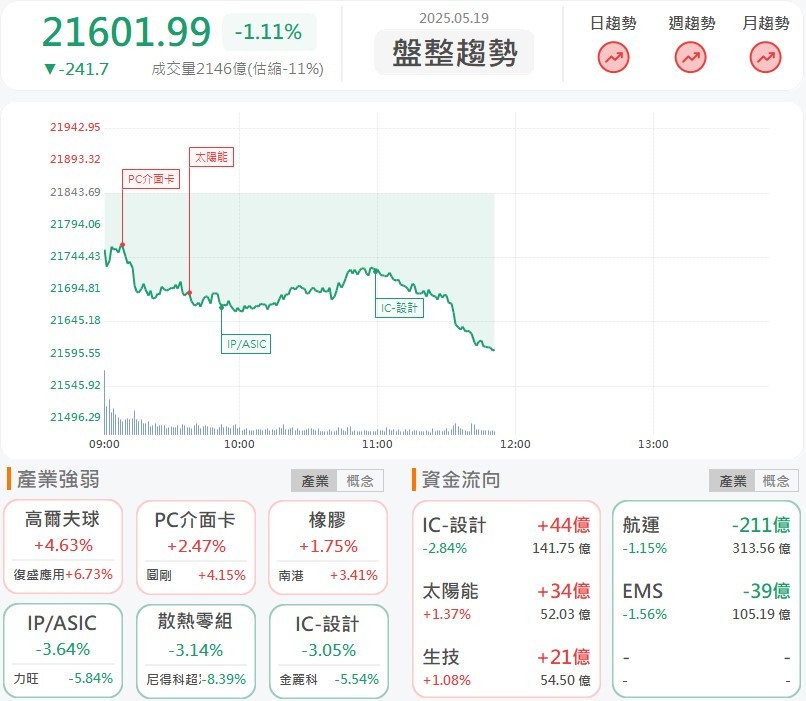Click the PC介面卡 marker label on chart
This screenshot has width=806, height=701.
(151, 179)
